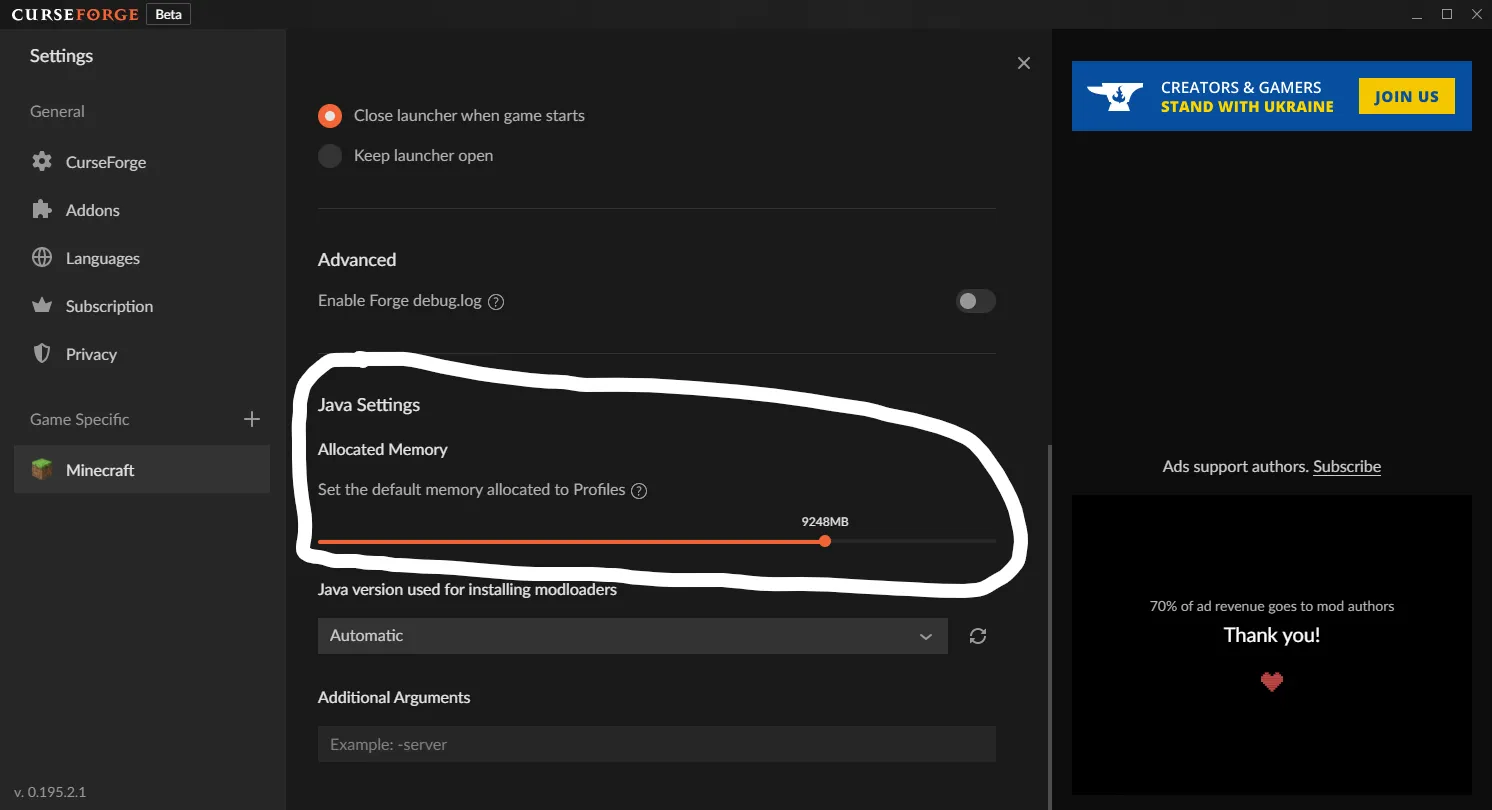Click the Minecraft grass block icon
The width and height of the screenshot is (1492, 810).
(x=42, y=470)
